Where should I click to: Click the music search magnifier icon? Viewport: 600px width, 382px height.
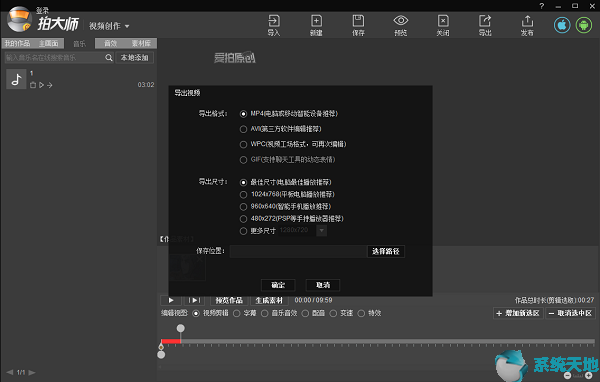point(109,57)
